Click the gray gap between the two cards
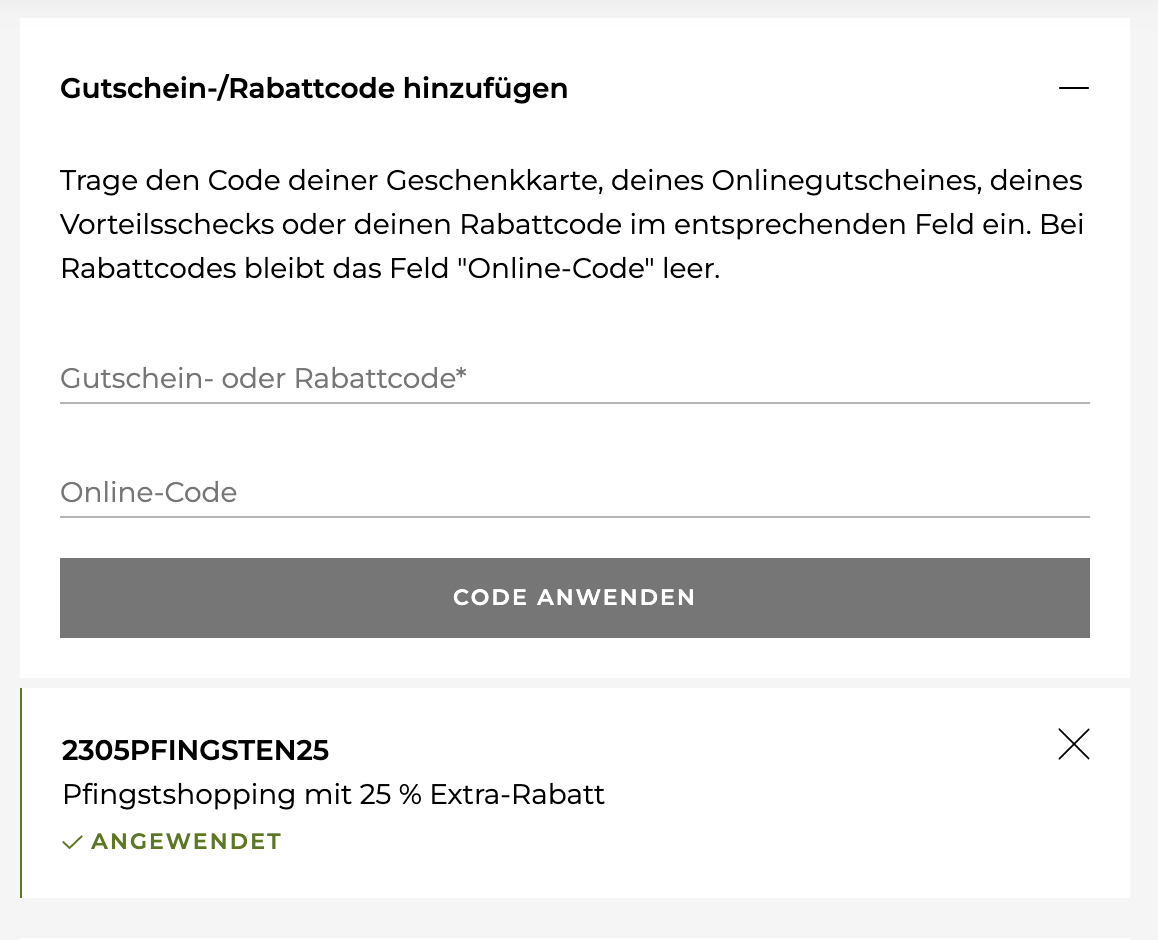Viewport: 1158px width, 940px height. [x=574, y=683]
